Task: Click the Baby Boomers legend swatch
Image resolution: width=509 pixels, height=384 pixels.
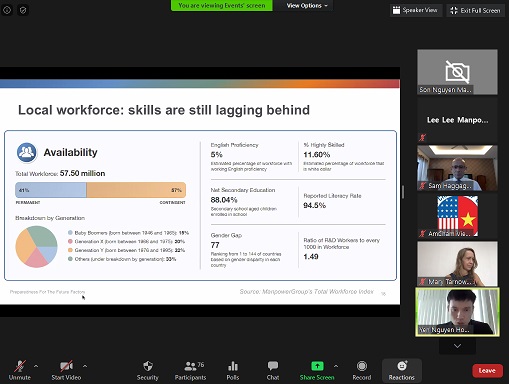Action: (x=70, y=233)
